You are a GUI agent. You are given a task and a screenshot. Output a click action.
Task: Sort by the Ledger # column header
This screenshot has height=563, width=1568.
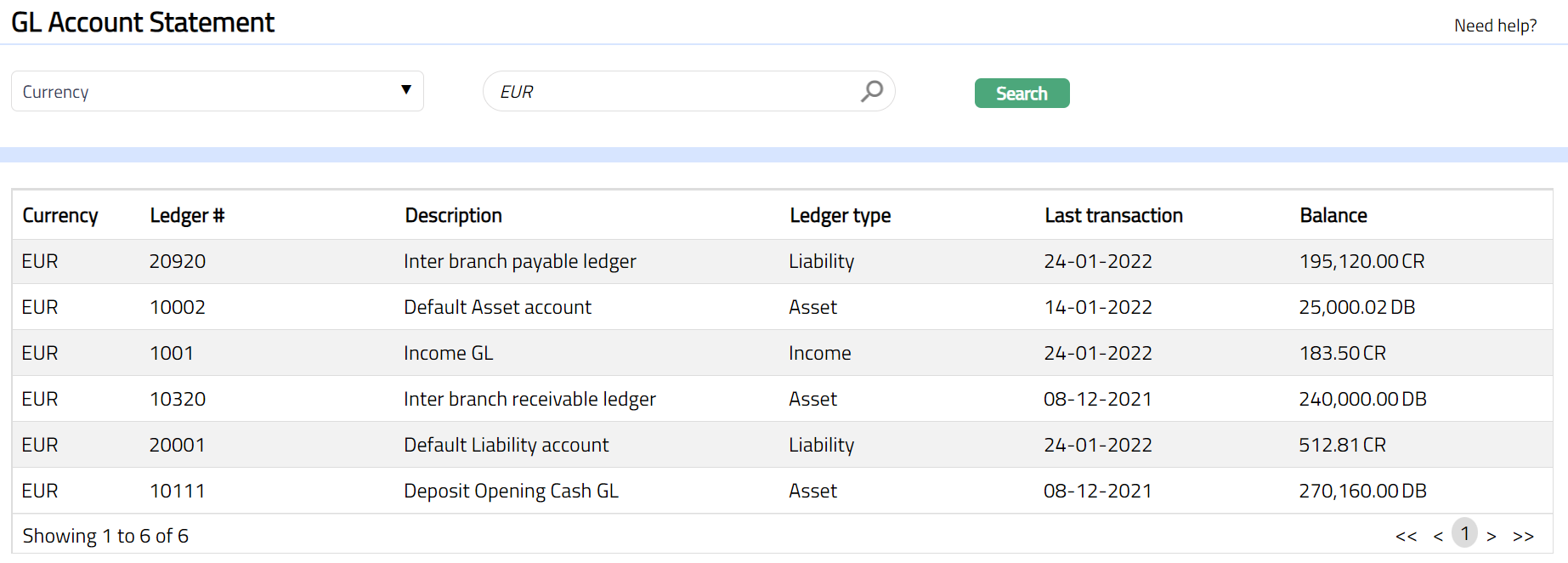(x=187, y=216)
